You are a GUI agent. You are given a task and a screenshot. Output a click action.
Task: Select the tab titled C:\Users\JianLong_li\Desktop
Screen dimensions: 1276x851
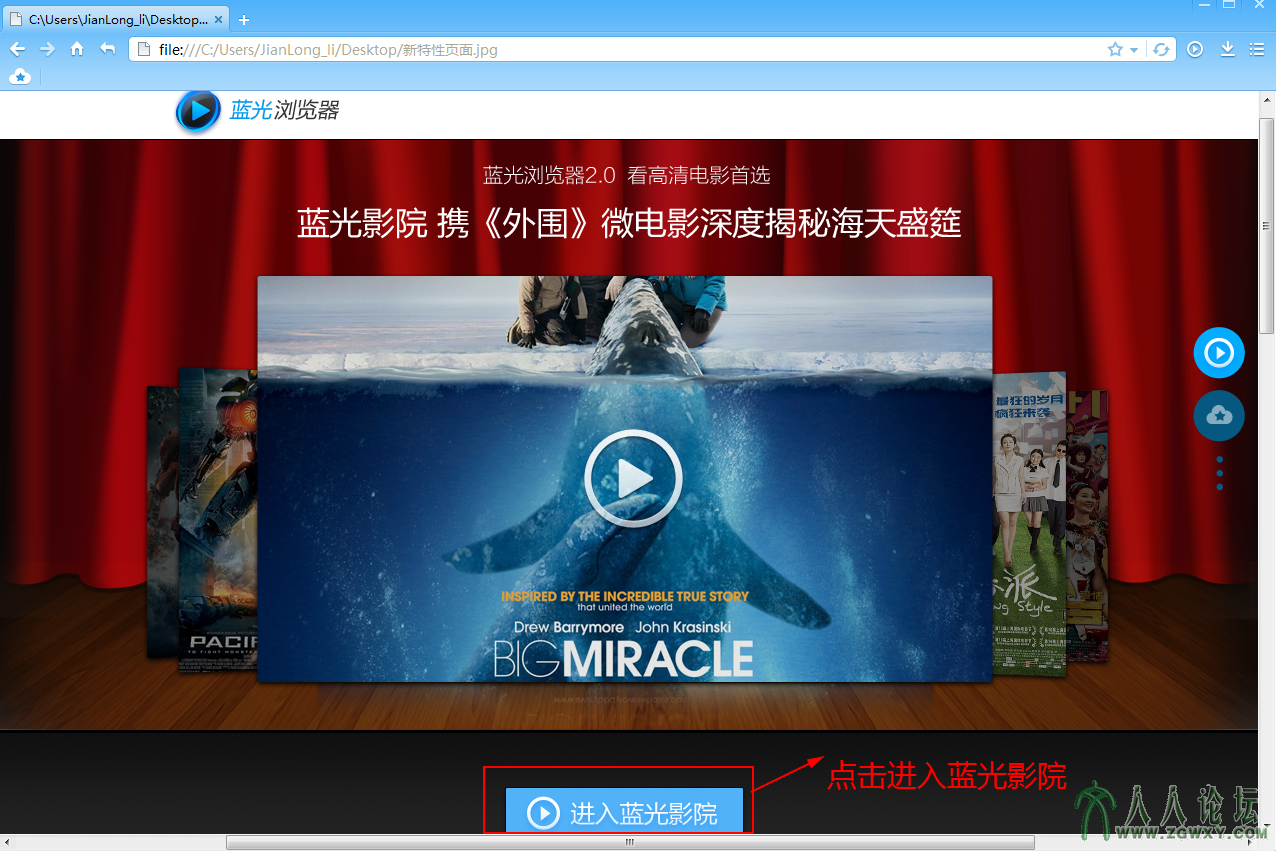110,17
